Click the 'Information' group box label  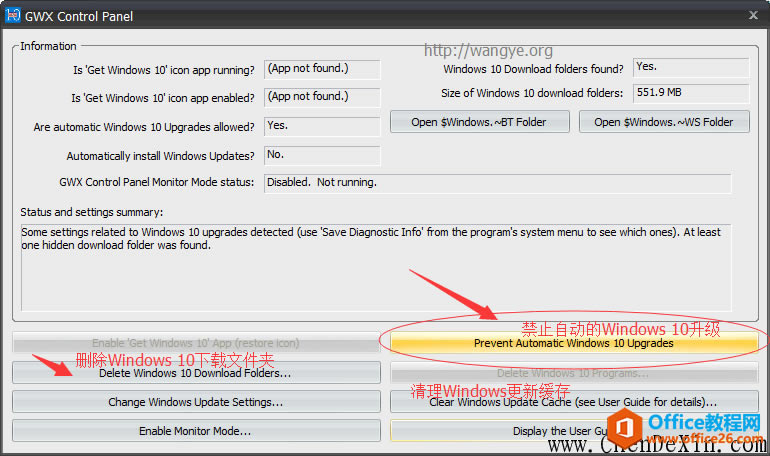(48, 46)
